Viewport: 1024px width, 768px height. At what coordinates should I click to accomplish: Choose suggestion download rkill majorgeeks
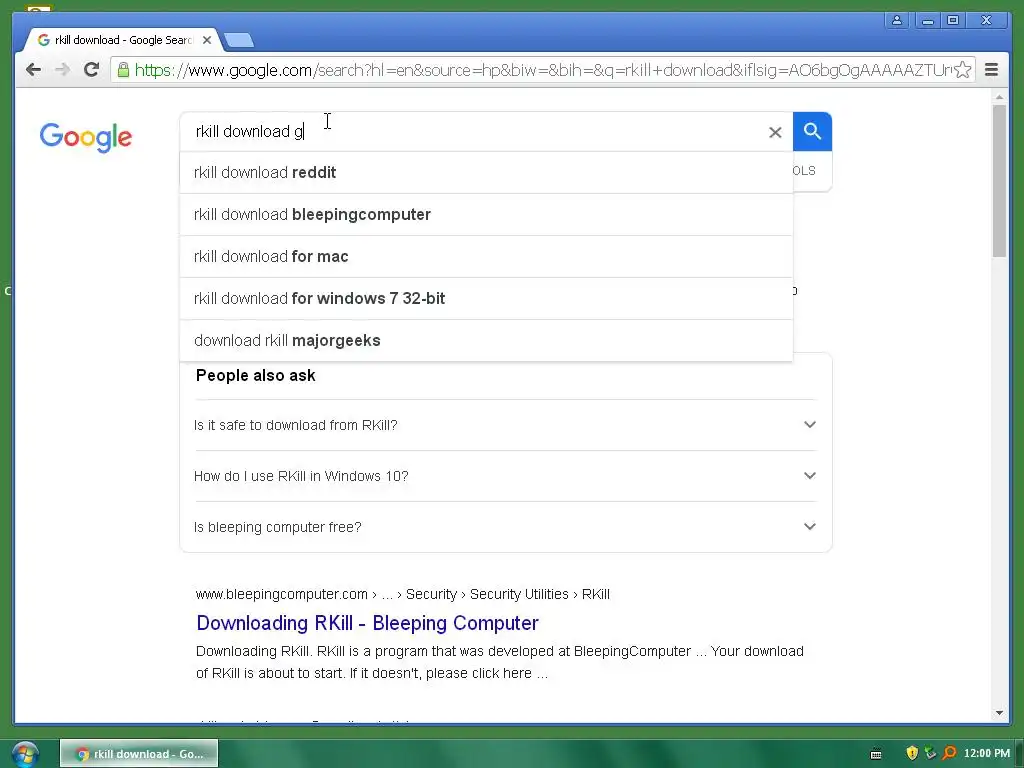[487, 340]
